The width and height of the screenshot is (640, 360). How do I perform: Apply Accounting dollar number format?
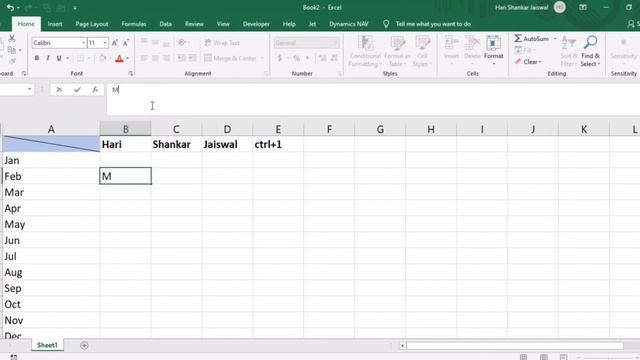(x=280, y=58)
